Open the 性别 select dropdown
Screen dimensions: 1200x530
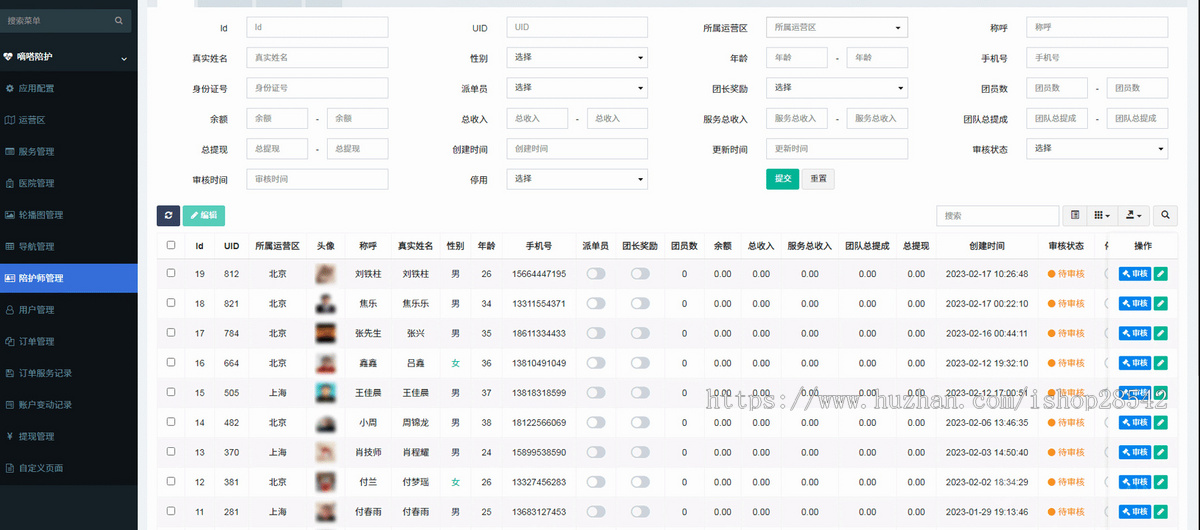point(577,58)
